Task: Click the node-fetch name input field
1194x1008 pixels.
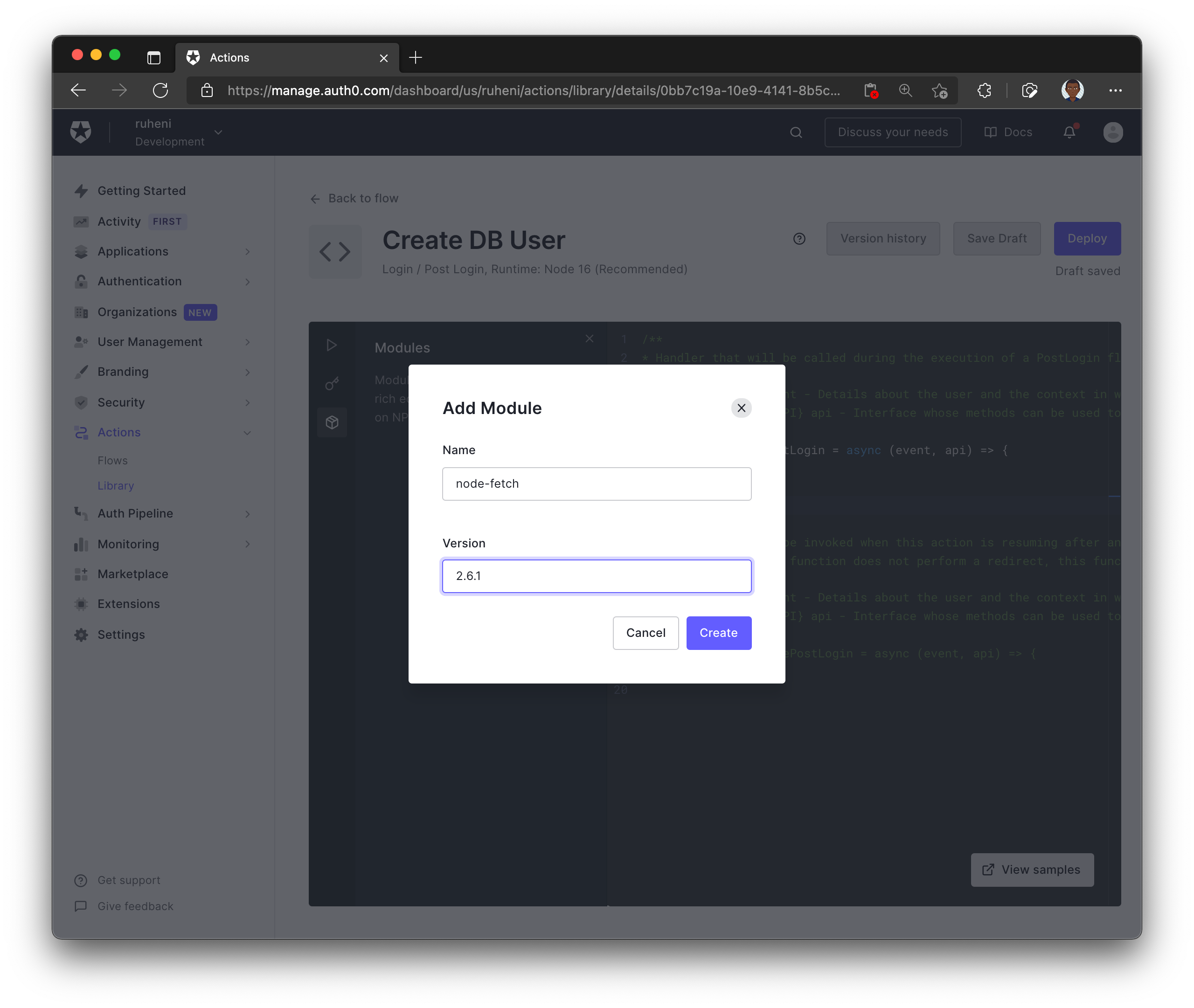Action: [x=597, y=483]
